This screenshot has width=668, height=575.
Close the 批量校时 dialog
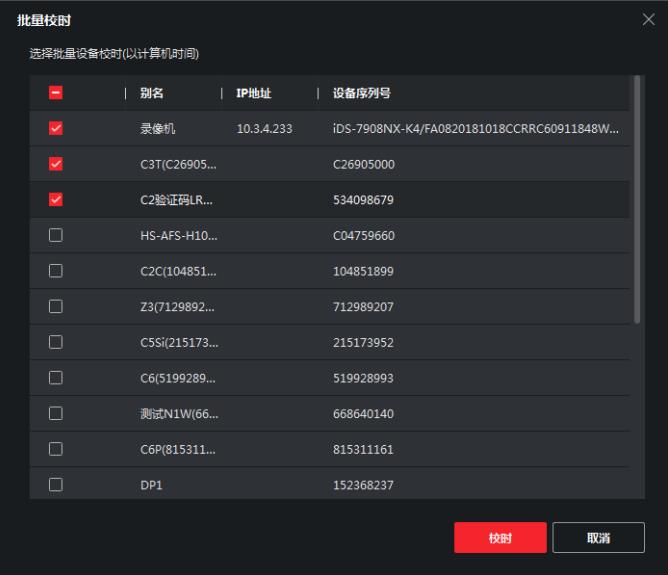[648, 20]
